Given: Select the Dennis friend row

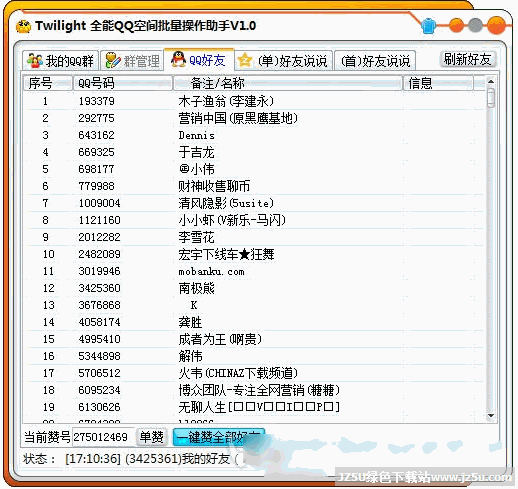Looking at the screenshot, I should [254, 135].
